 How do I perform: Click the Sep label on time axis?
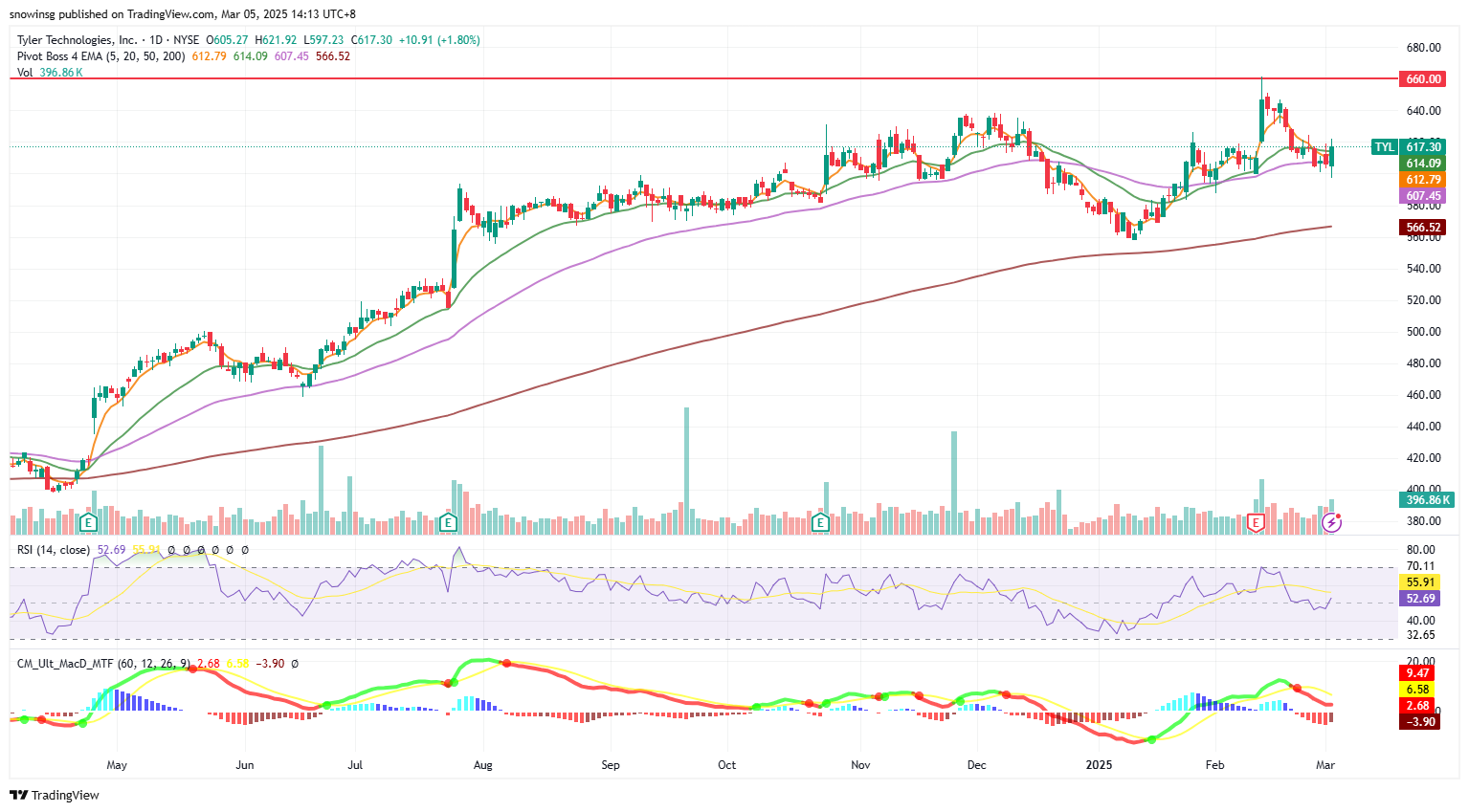tap(611, 765)
